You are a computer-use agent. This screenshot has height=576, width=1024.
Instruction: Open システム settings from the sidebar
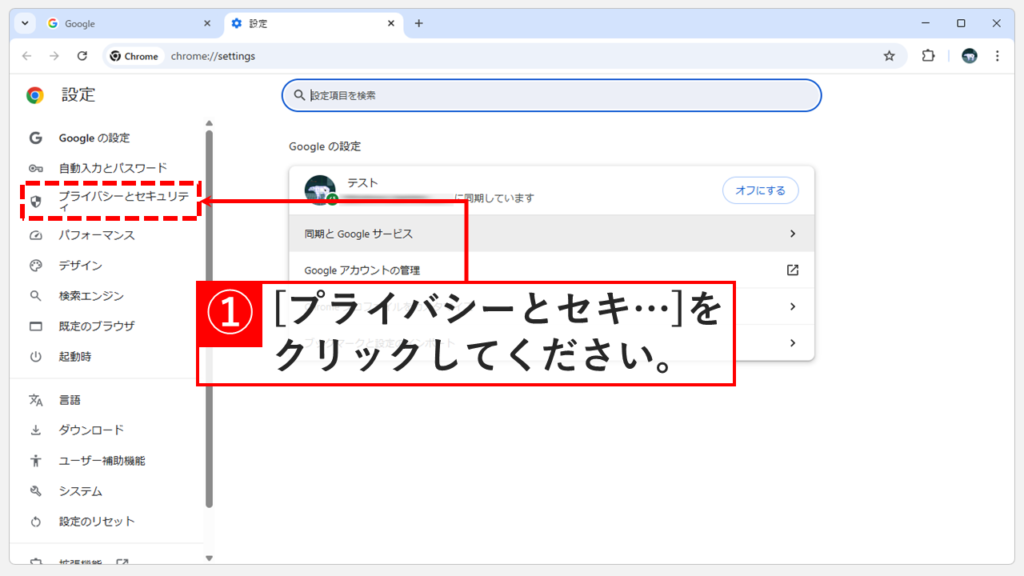pos(80,491)
